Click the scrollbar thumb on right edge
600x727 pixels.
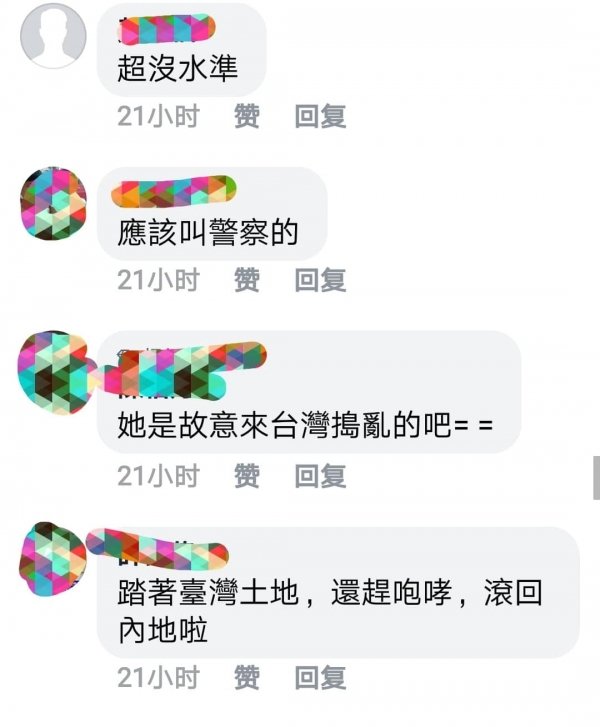[x=596, y=478]
